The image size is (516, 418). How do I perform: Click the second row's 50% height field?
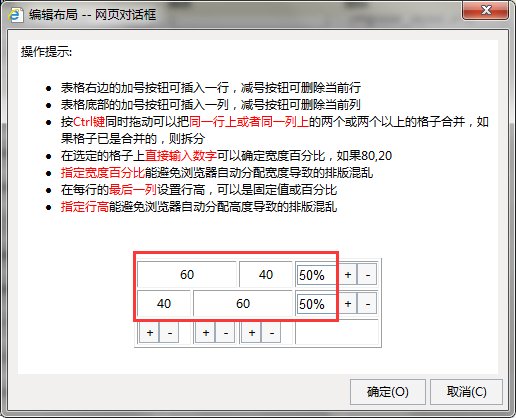coord(316,304)
